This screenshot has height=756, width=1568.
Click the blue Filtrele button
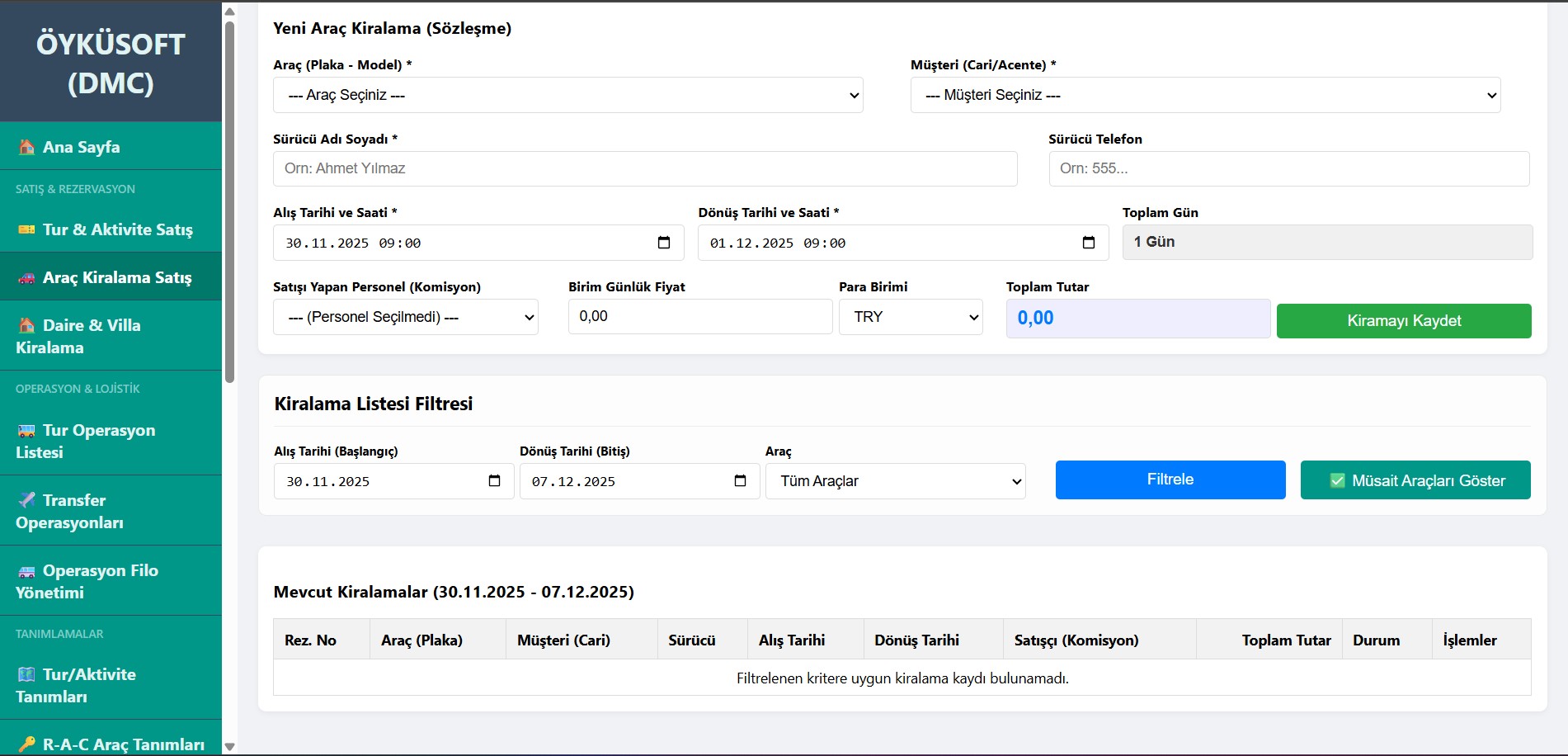[x=1170, y=480]
